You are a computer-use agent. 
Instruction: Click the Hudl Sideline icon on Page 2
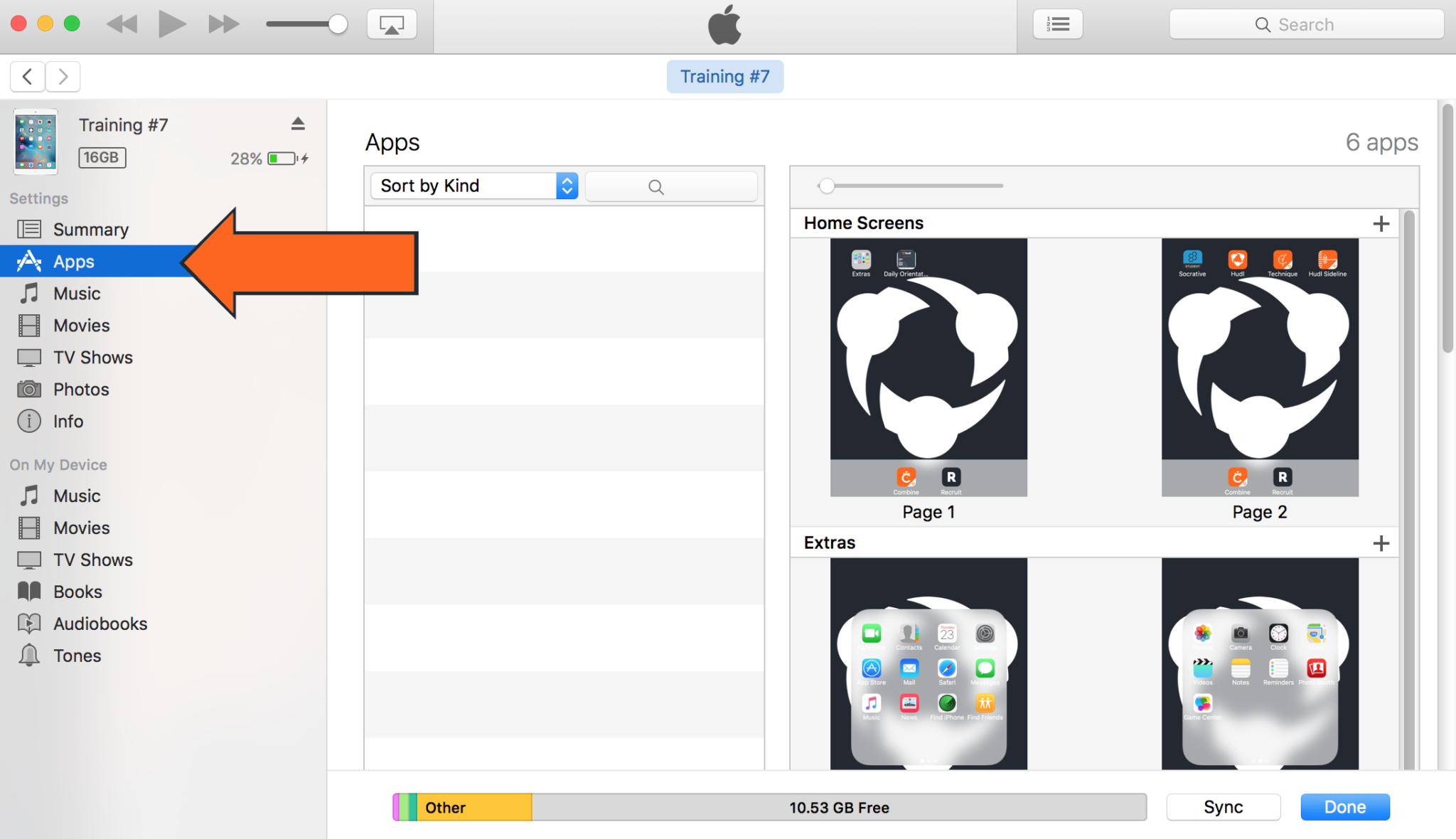(x=1327, y=260)
